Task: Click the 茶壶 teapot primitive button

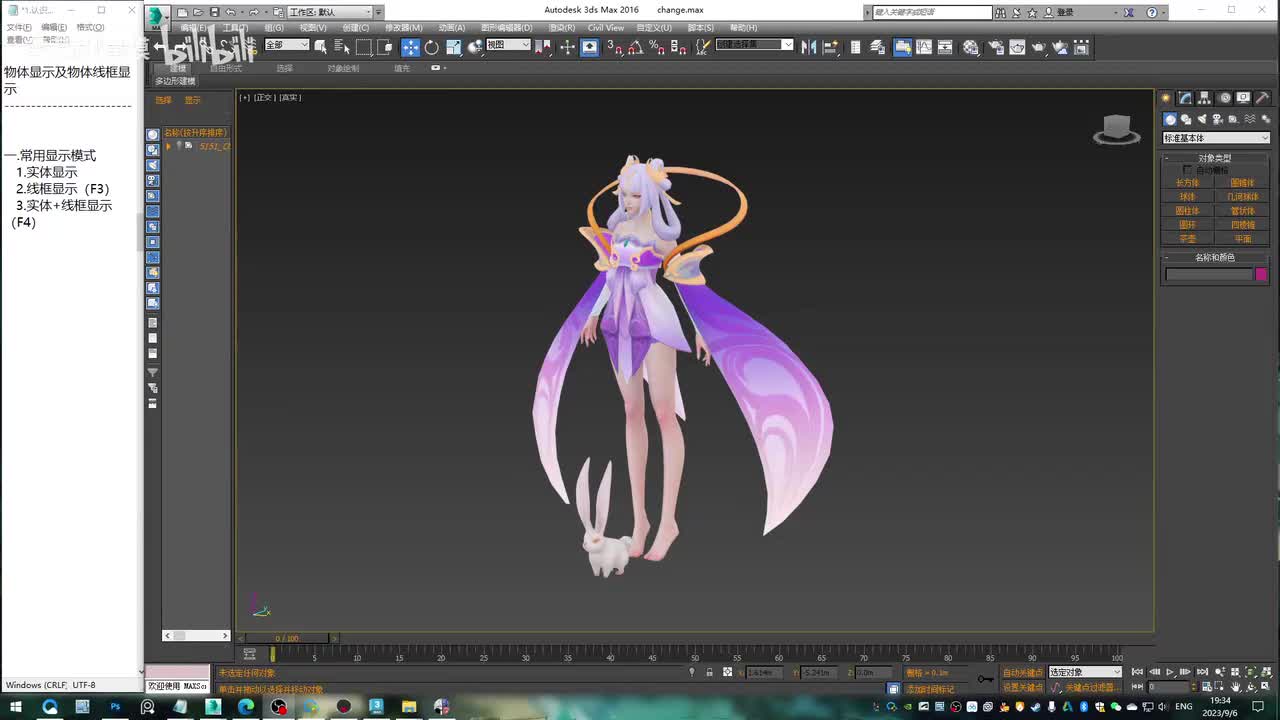Action: click(1187, 239)
